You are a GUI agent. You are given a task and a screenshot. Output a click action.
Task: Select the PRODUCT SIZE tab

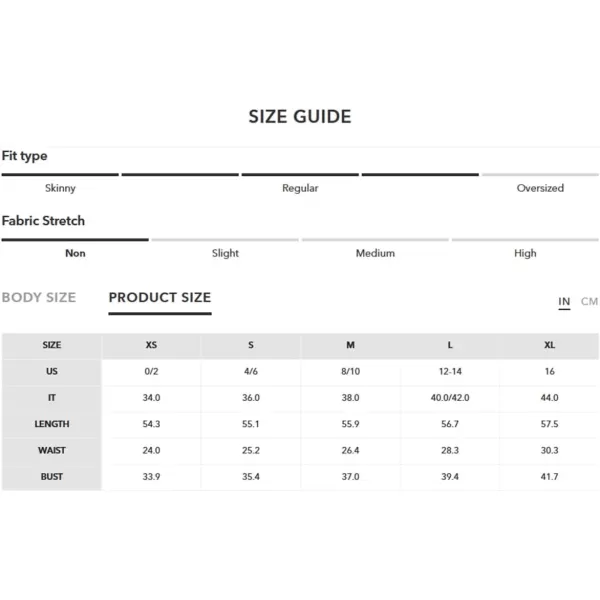pos(160,297)
